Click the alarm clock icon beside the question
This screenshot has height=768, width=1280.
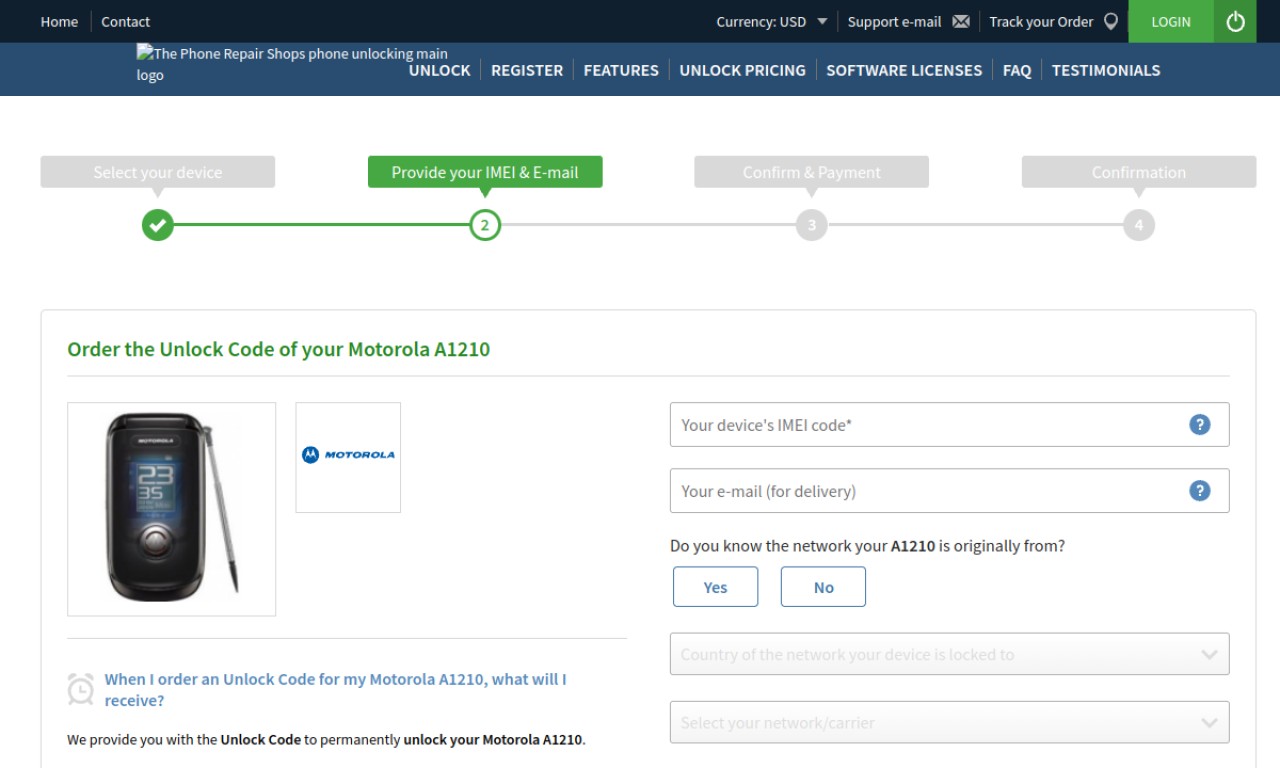click(81, 688)
